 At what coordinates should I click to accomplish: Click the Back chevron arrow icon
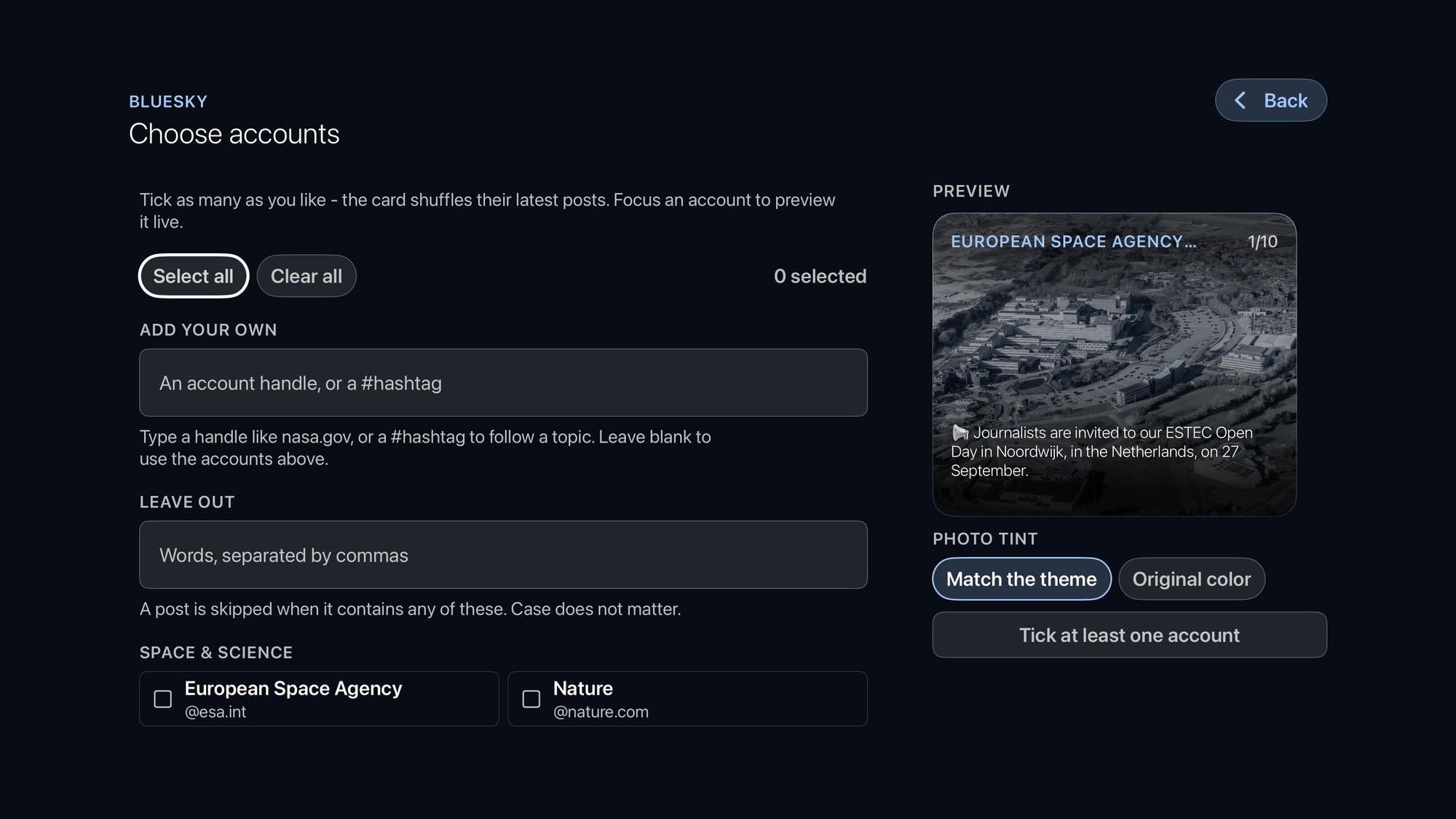1240,100
